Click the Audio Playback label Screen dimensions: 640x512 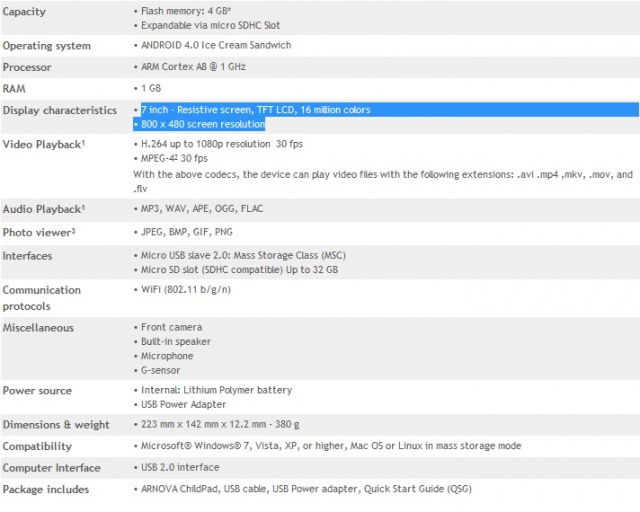43,208
